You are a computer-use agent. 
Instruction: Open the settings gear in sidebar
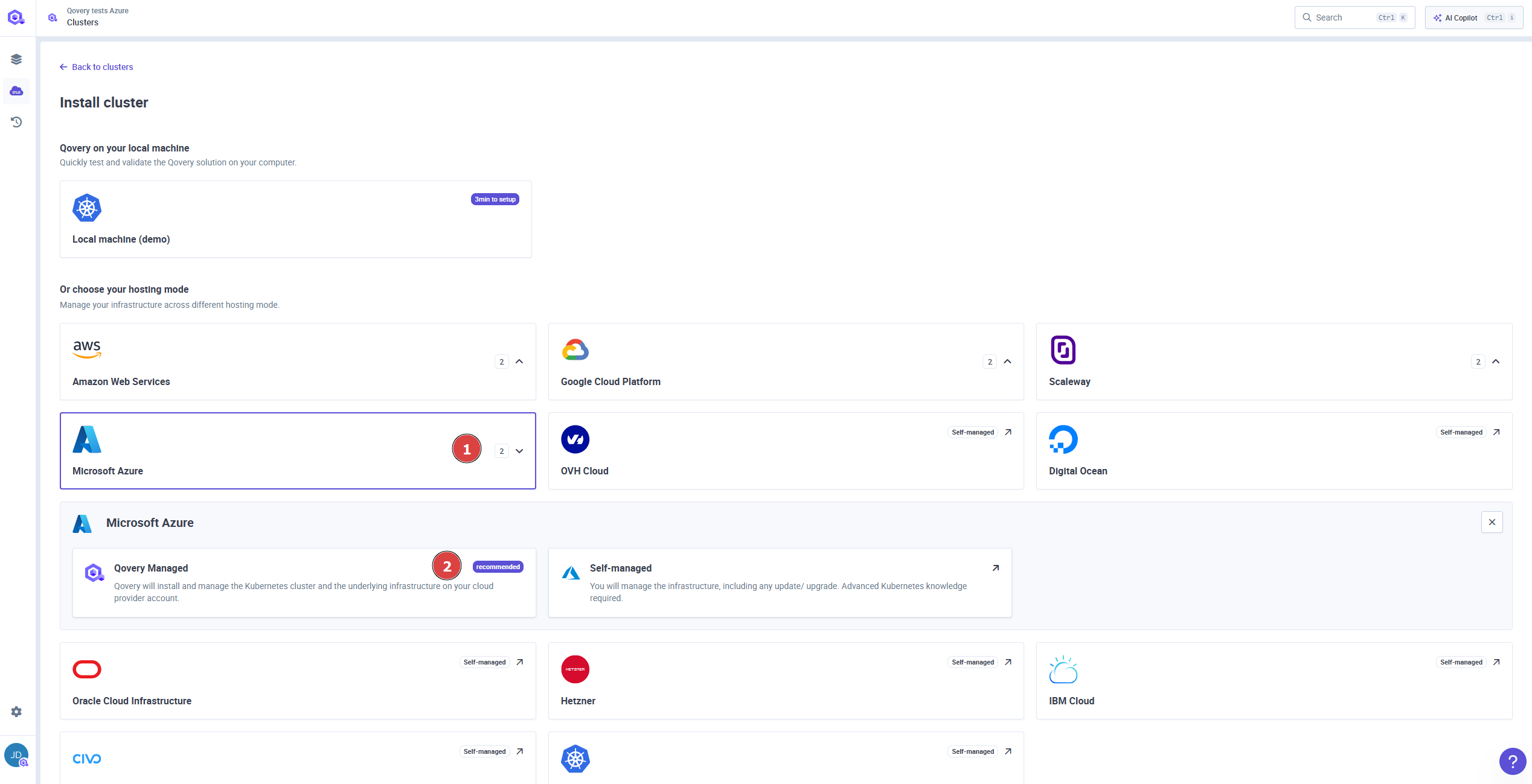coord(16,712)
